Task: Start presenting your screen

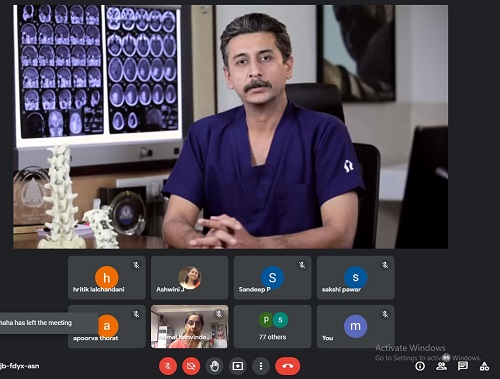Action: point(238,366)
